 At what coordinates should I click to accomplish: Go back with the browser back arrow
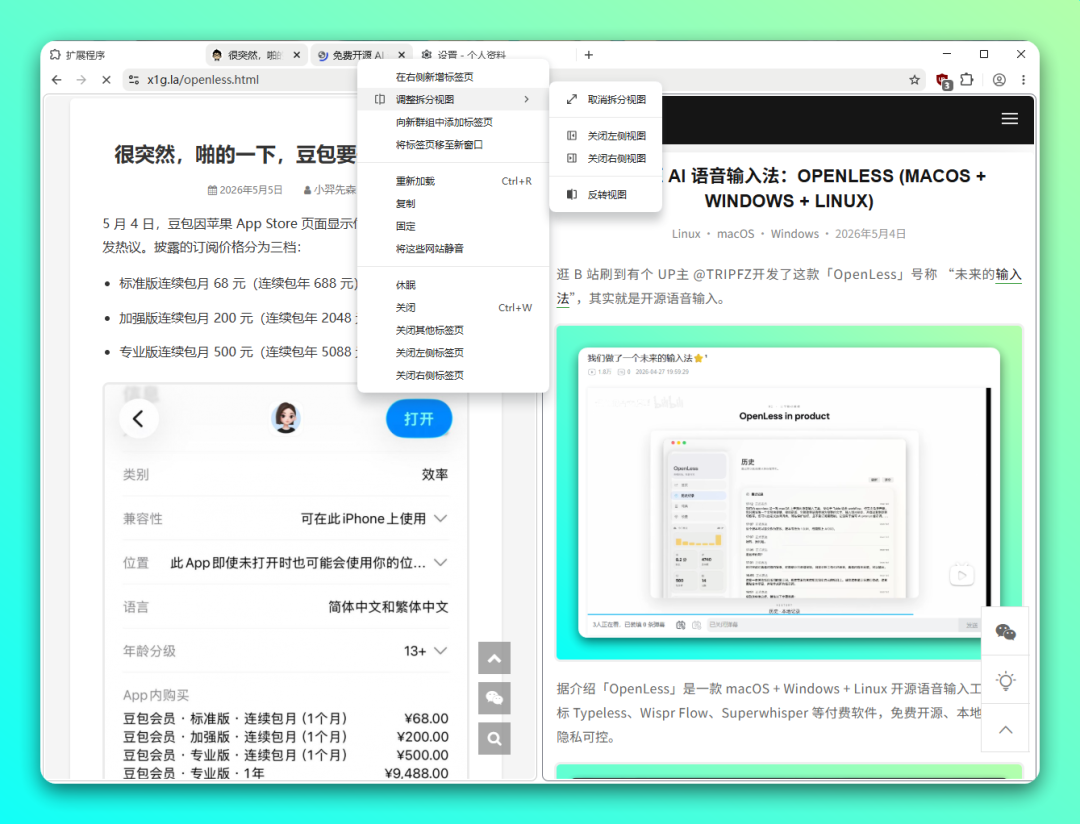(56, 80)
